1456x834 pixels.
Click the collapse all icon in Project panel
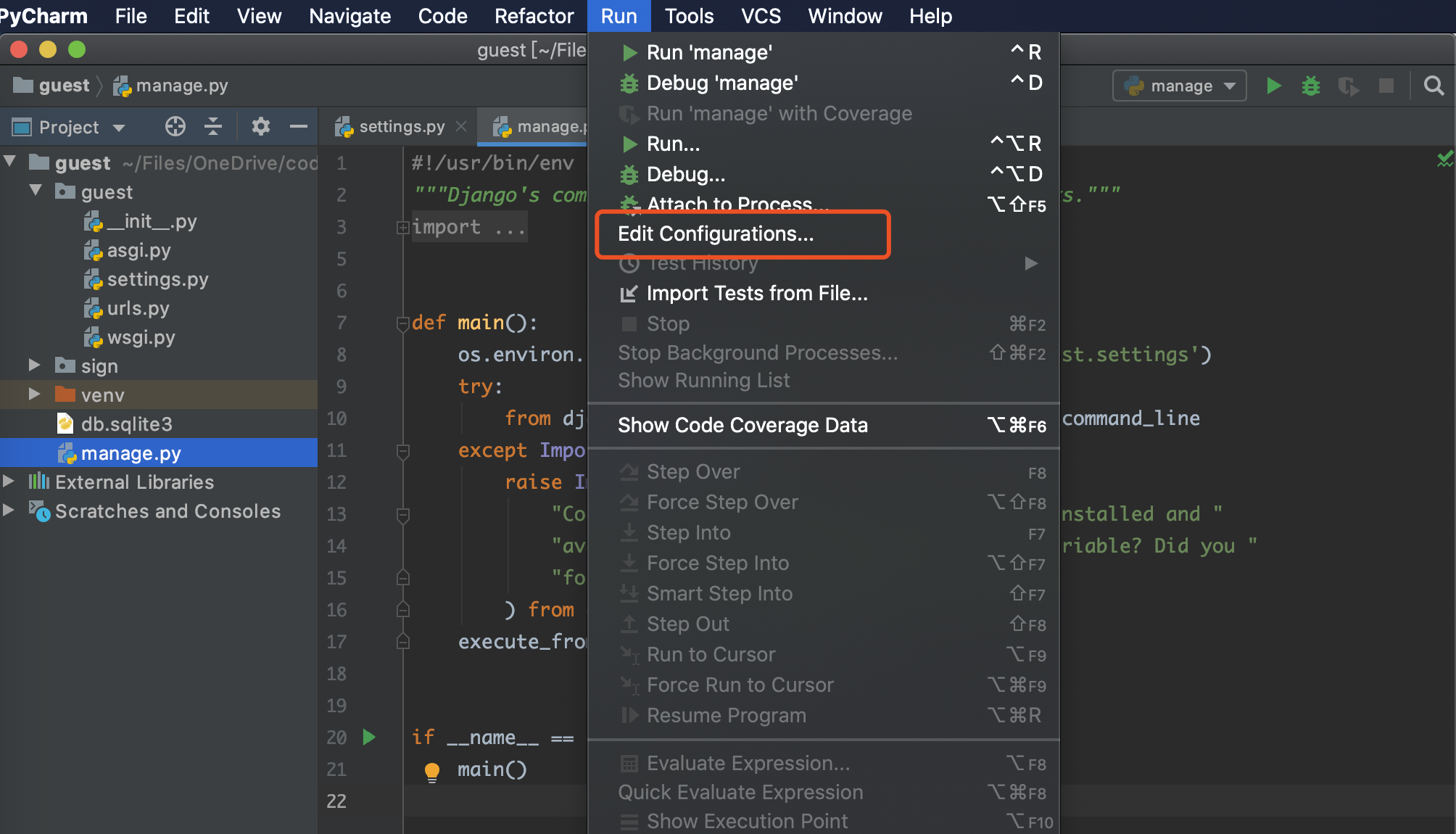click(x=213, y=127)
